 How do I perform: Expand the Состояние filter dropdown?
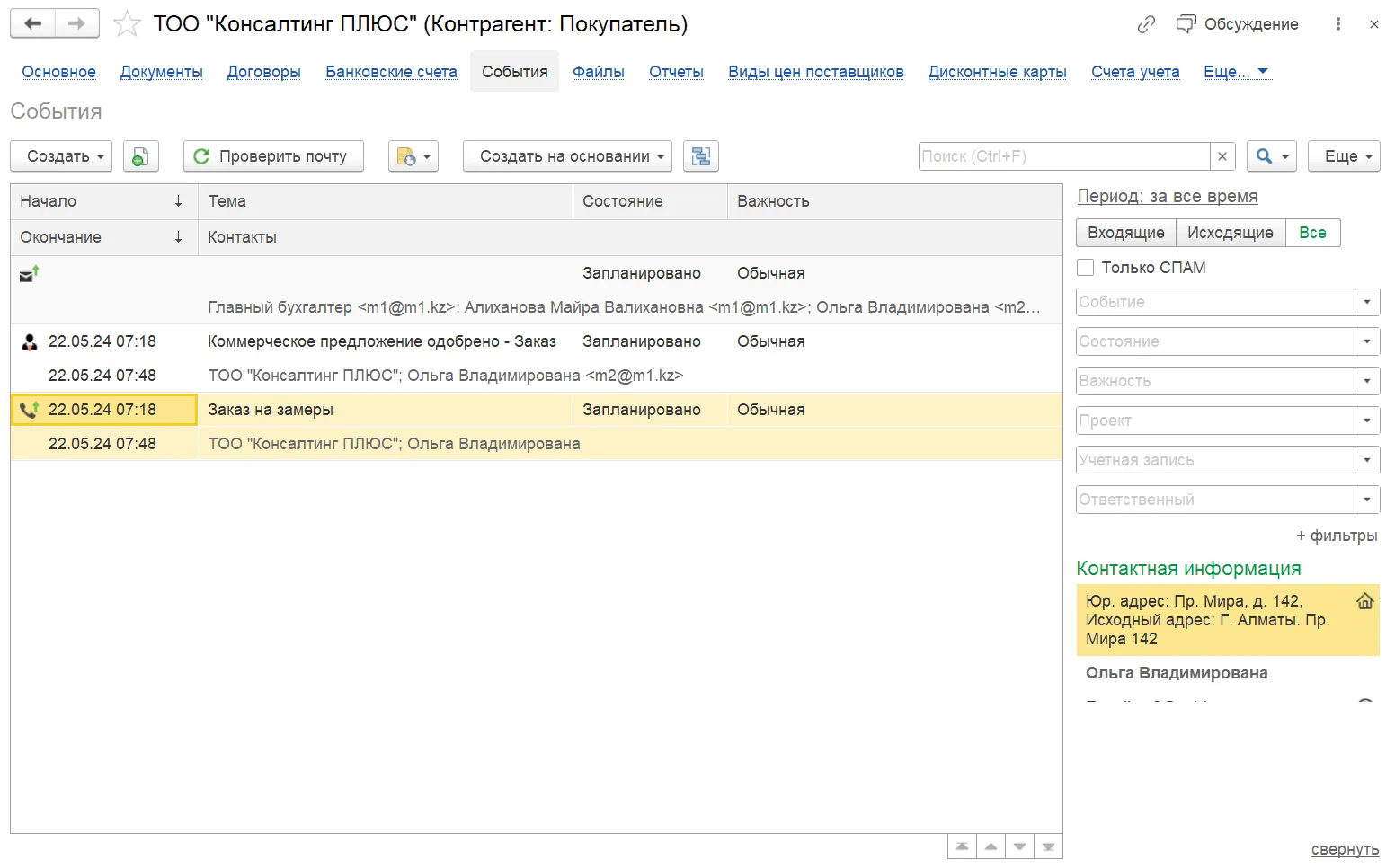(x=1367, y=341)
